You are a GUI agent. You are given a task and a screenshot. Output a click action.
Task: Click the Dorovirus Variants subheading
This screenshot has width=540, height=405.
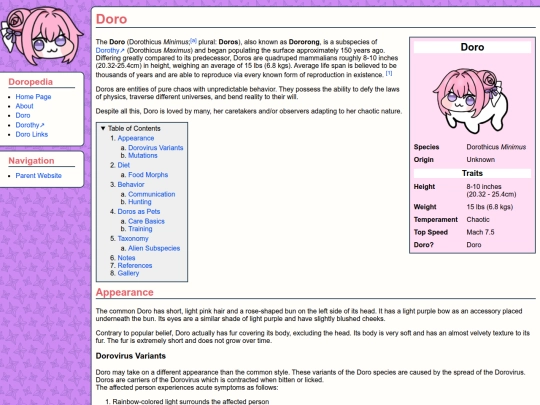tap(131, 356)
